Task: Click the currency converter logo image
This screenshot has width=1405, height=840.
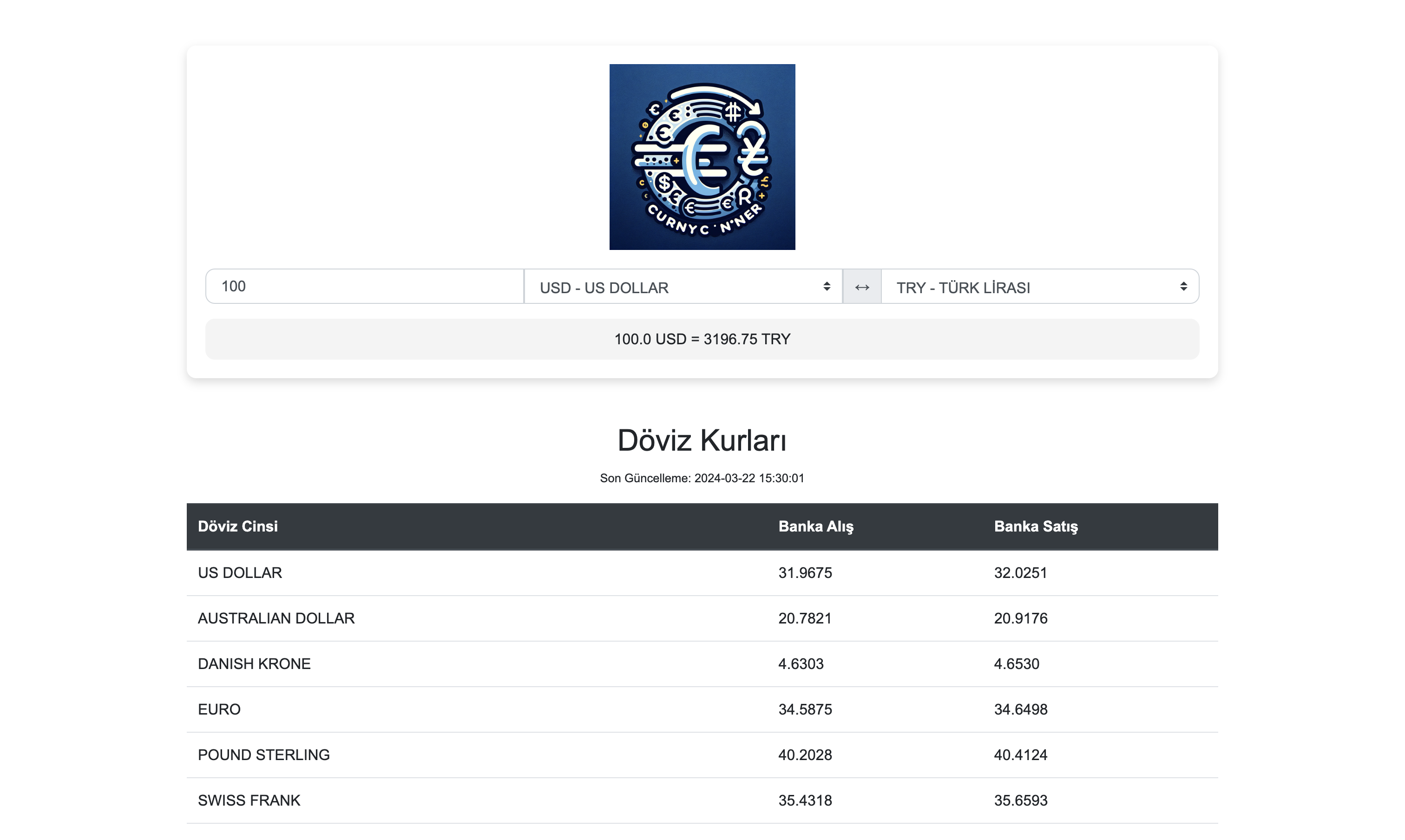Action: click(702, 157)
